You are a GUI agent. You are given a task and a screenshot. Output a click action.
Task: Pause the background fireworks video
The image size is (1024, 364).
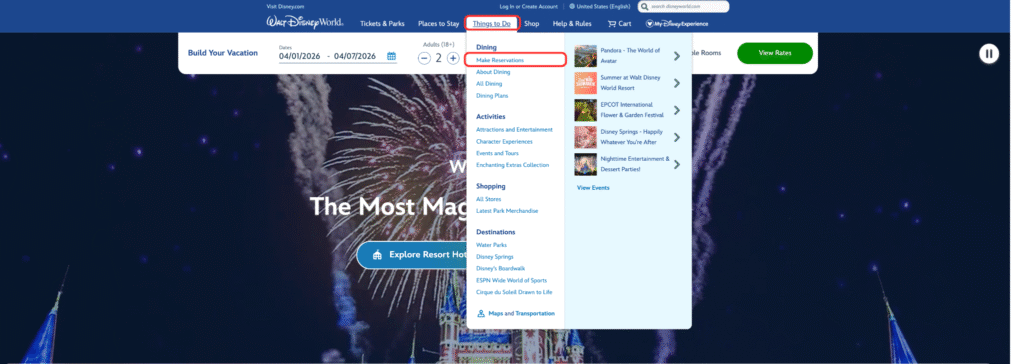click(x=989, y=54)
